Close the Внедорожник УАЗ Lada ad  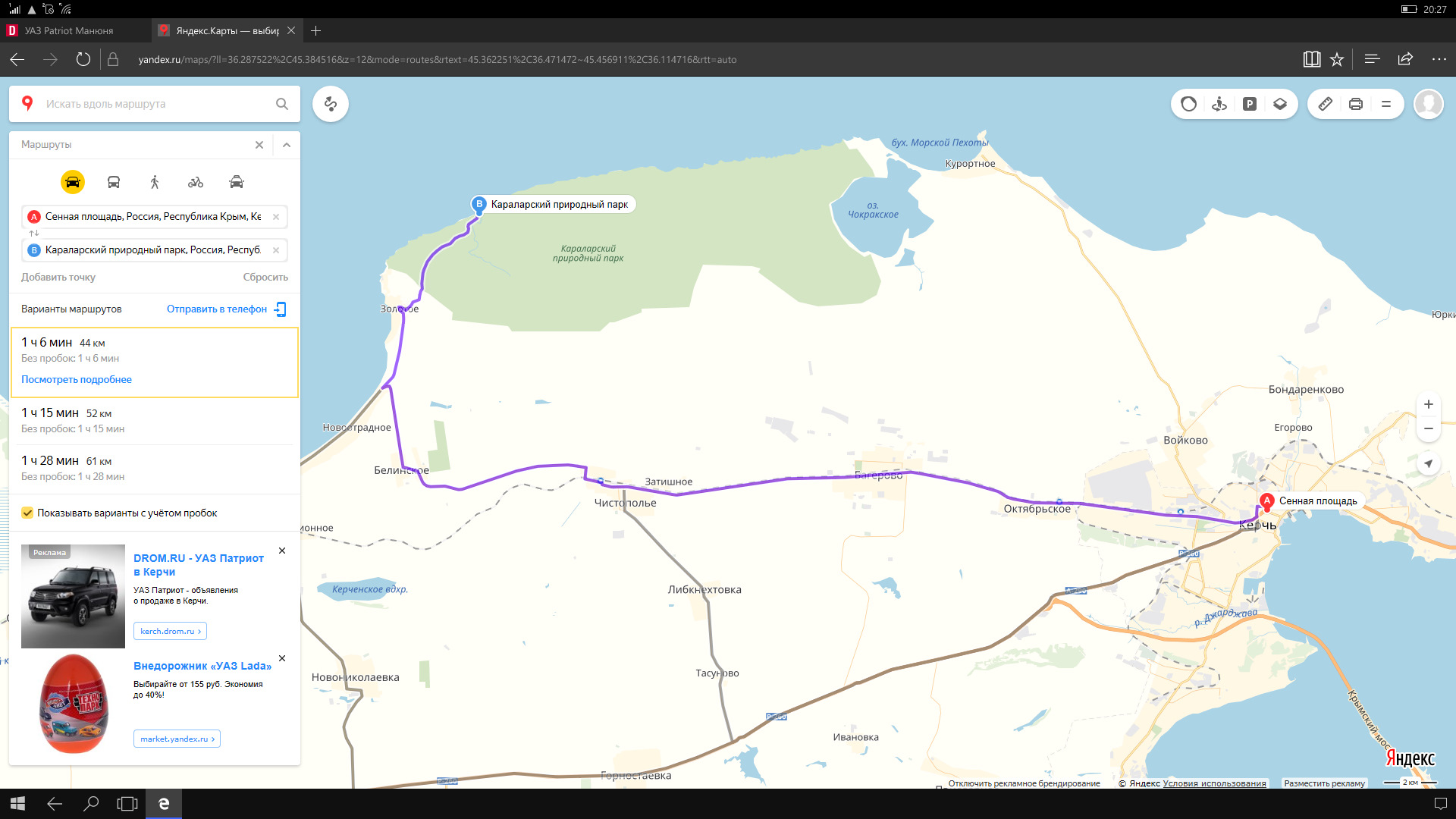tap(282, 658)
